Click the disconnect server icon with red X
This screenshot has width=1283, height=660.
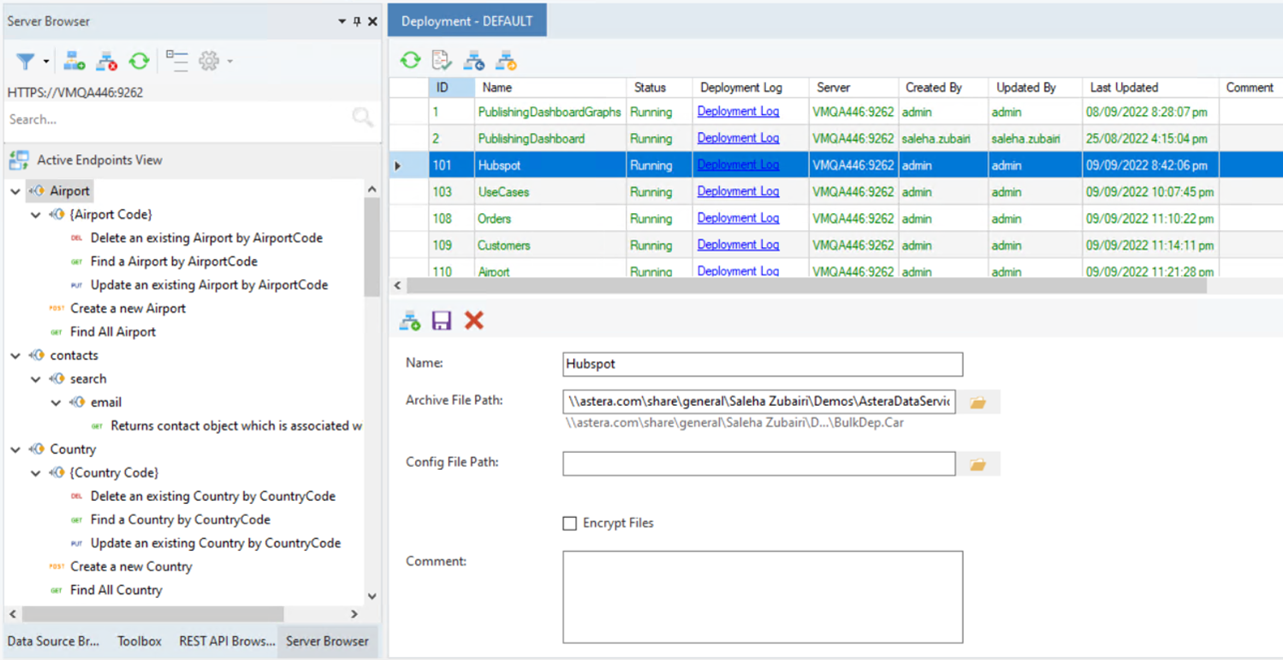(x=106, y=61)
